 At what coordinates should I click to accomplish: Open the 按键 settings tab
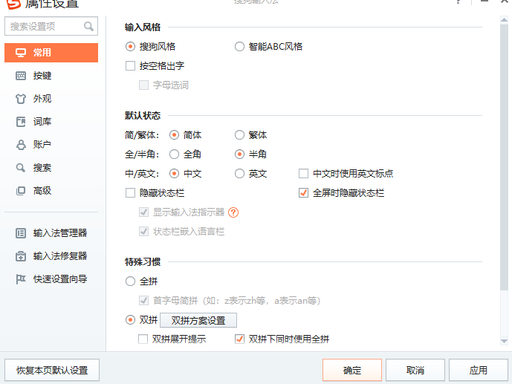click(x=51, y=76)
